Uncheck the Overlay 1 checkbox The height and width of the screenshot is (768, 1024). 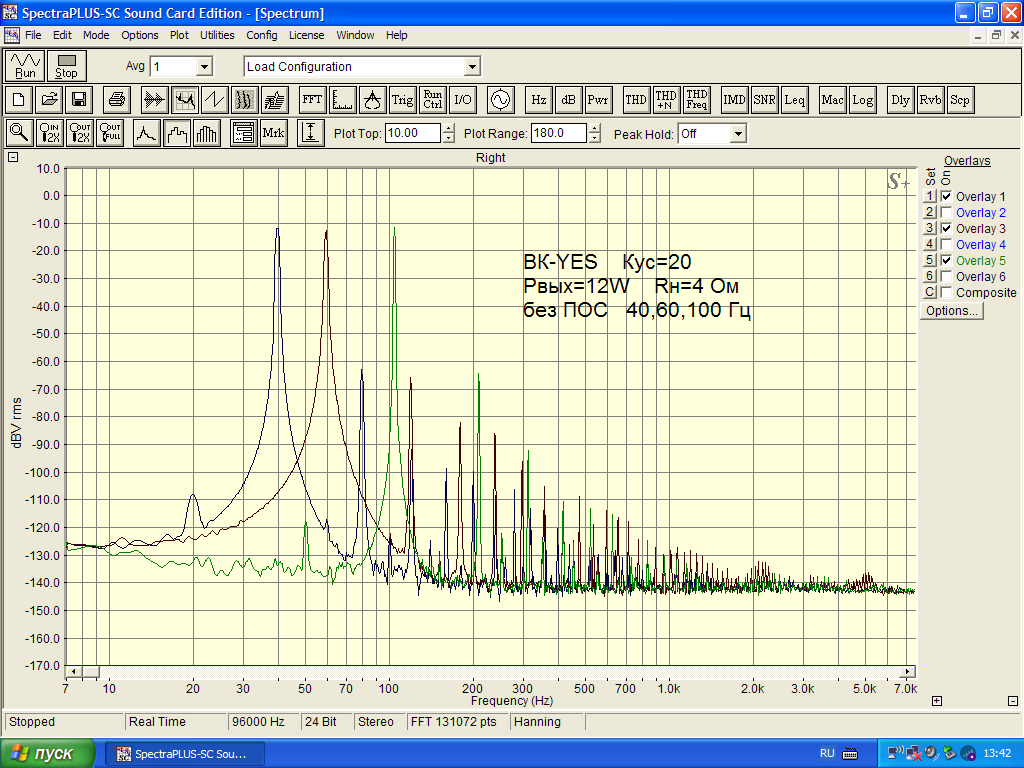point(946,197)
